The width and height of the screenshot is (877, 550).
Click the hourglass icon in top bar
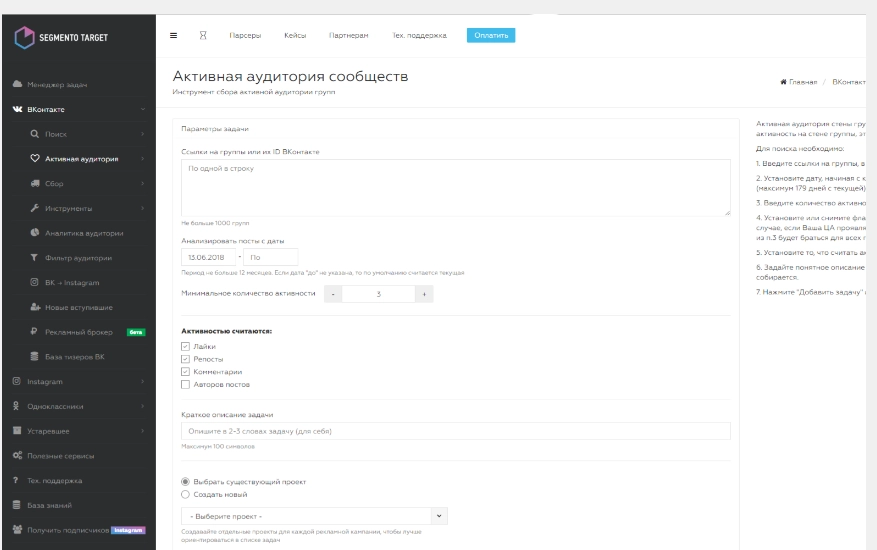(202, 35)
